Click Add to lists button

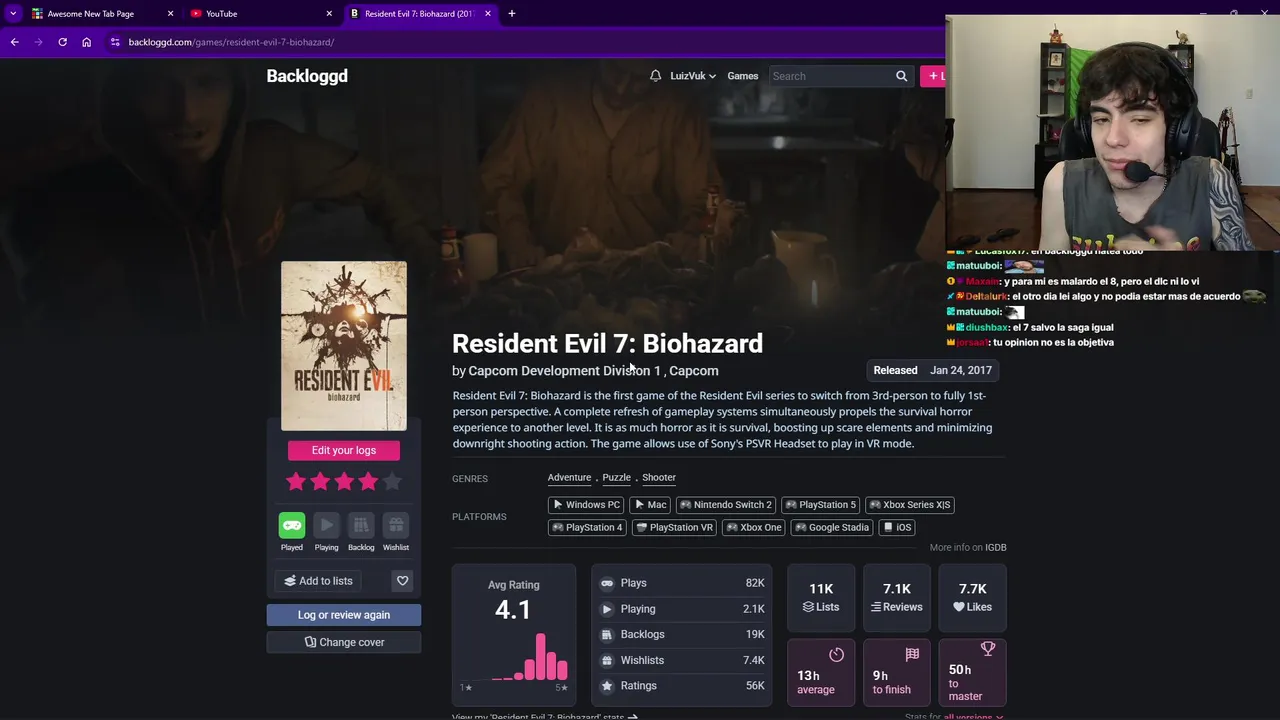point(319,581)
